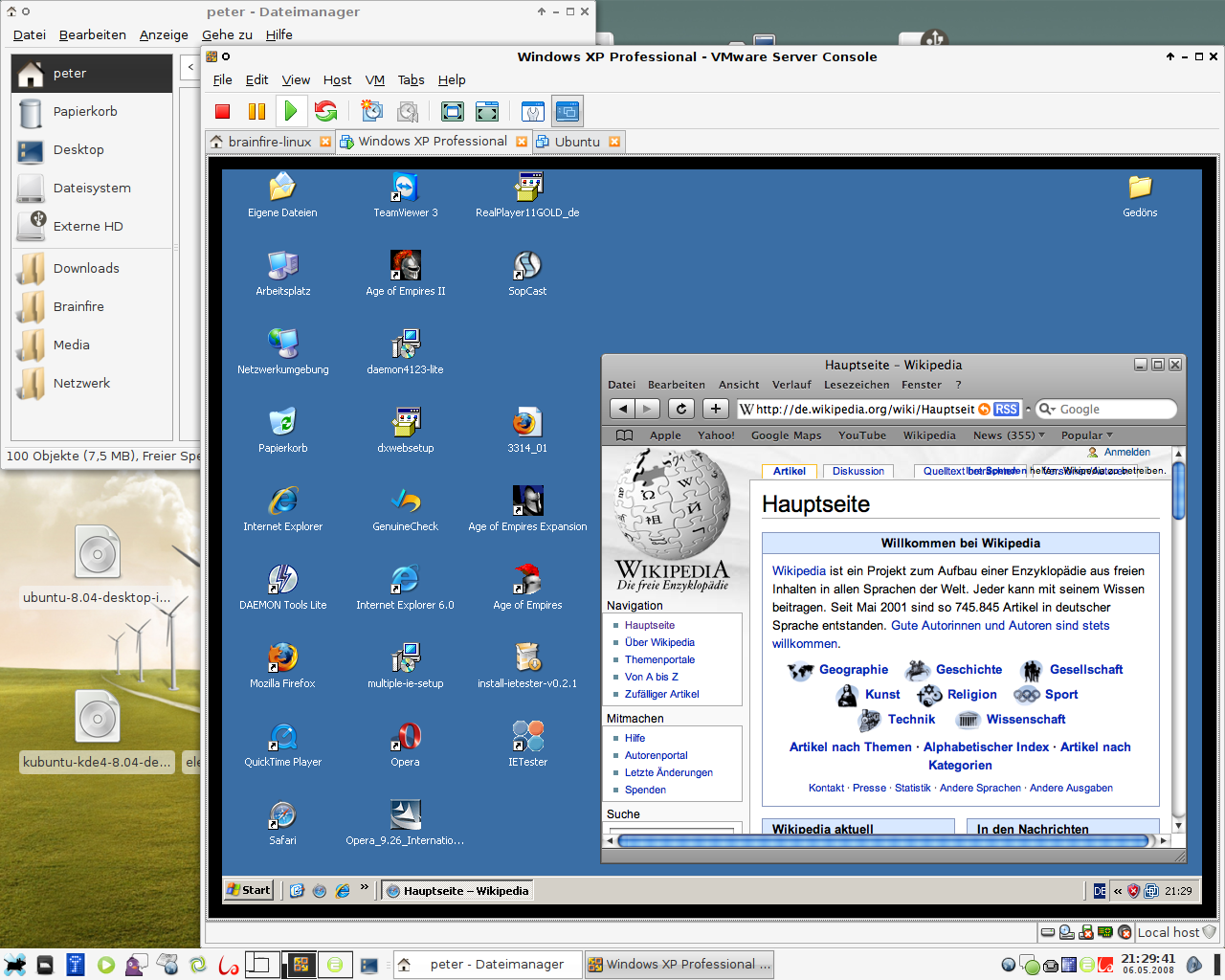This screenshot has height=980, width=1225.
Task: Click Safari's add bookmark plus button
Action: (716, 409)
